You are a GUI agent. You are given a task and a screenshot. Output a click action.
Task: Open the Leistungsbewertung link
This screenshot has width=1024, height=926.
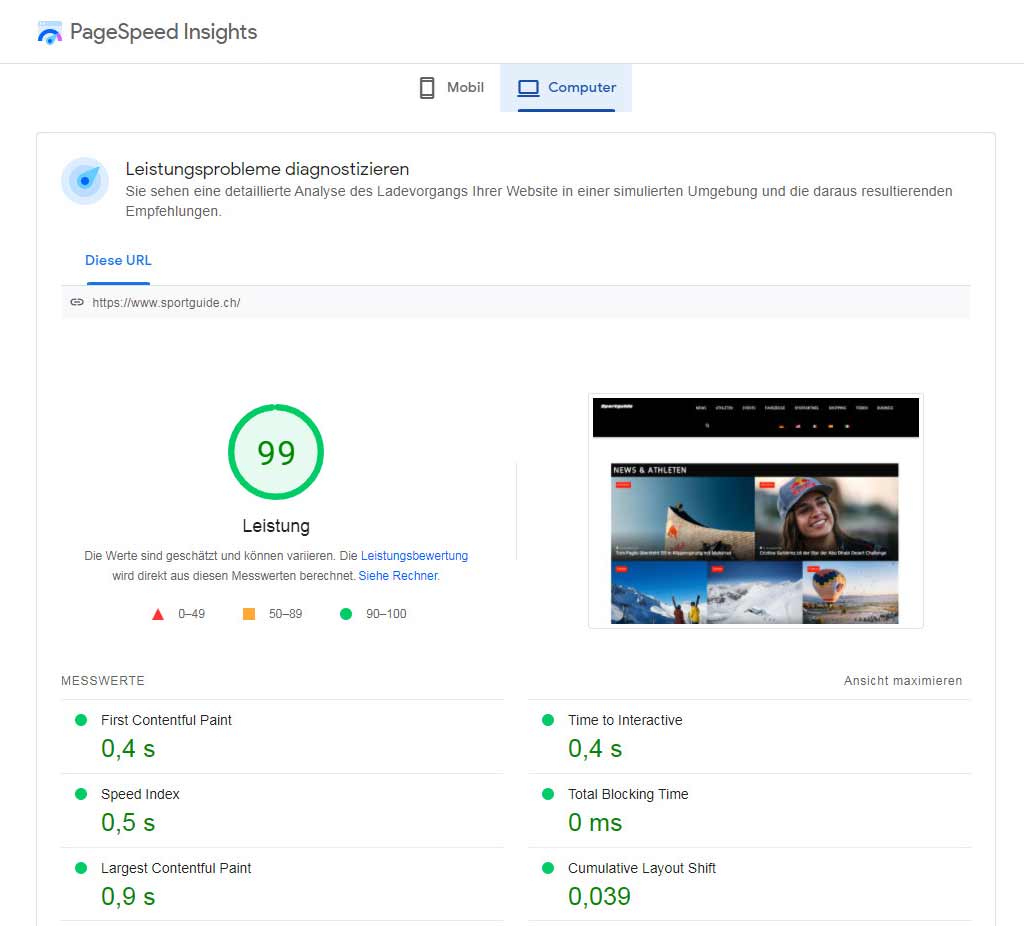coord(414,556)
